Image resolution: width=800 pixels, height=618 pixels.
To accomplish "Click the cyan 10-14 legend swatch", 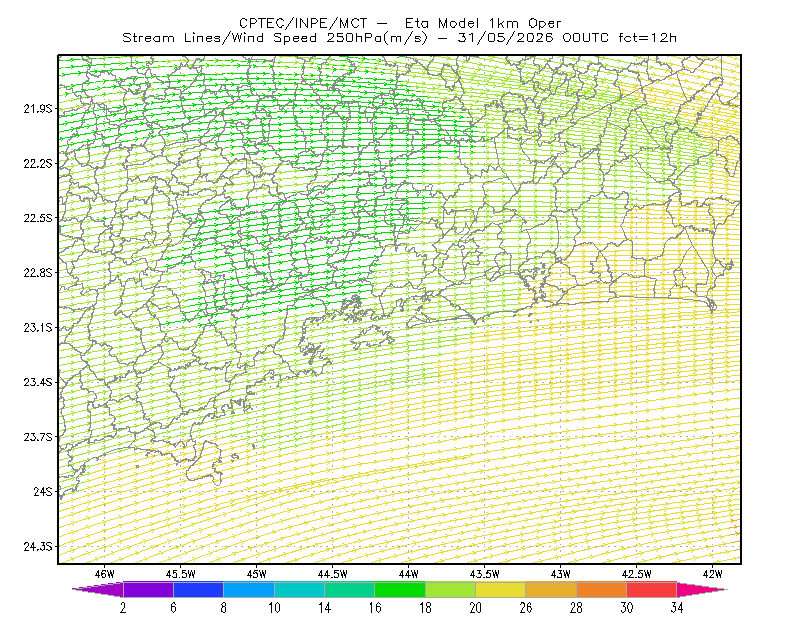I will coord(299,589).
